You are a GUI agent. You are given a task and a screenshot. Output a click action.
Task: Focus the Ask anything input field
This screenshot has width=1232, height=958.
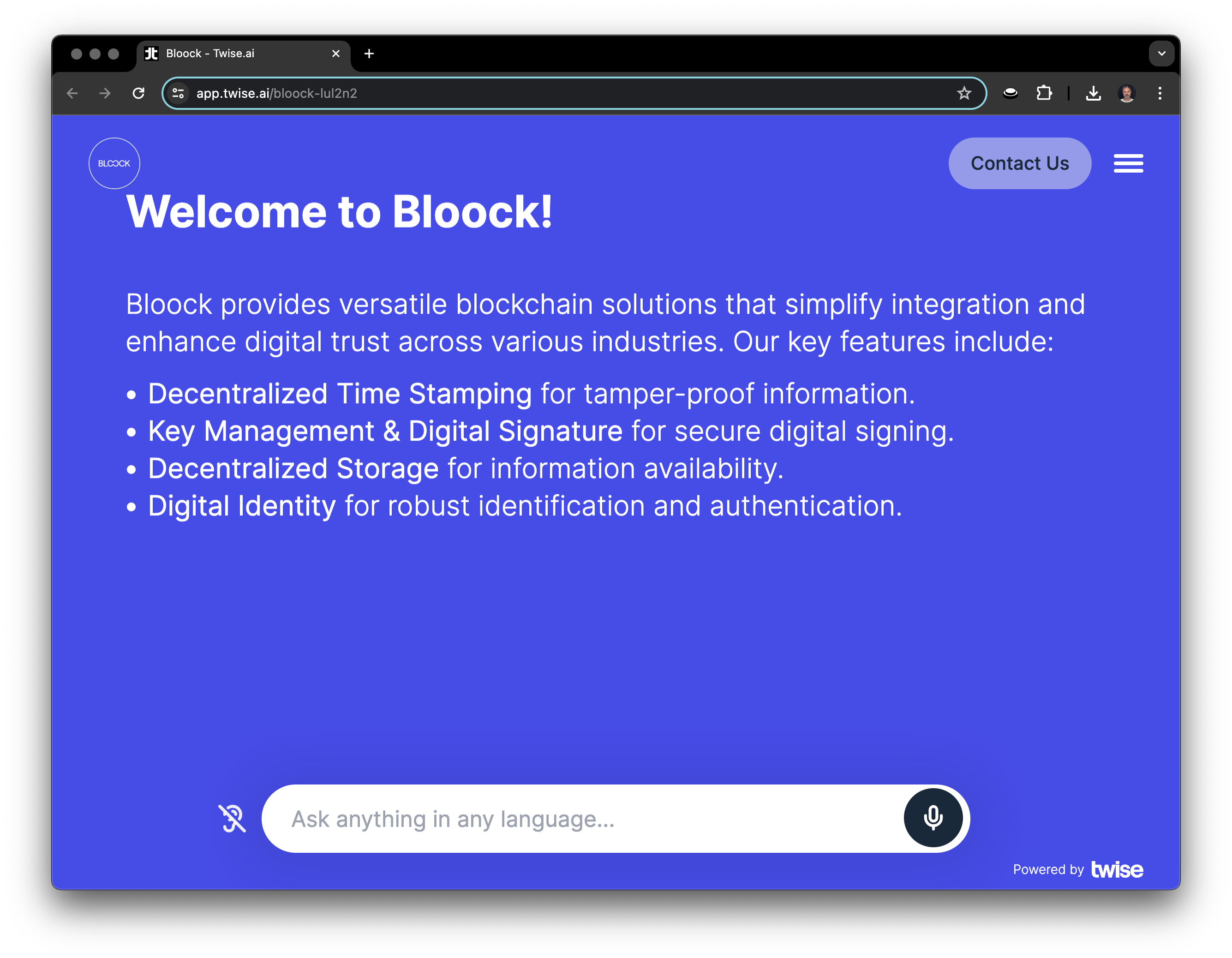[x=581, y=819]
